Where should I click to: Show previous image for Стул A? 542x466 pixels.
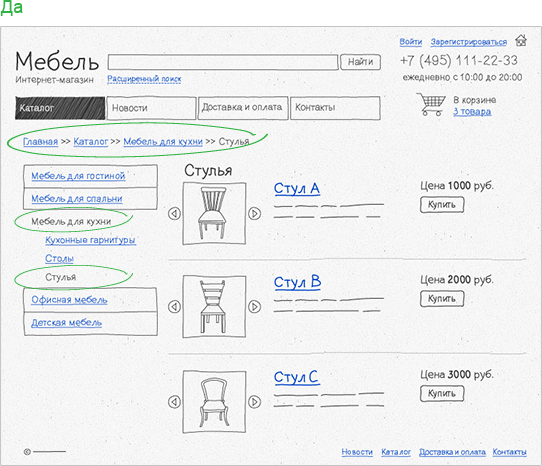click(174, 213)
